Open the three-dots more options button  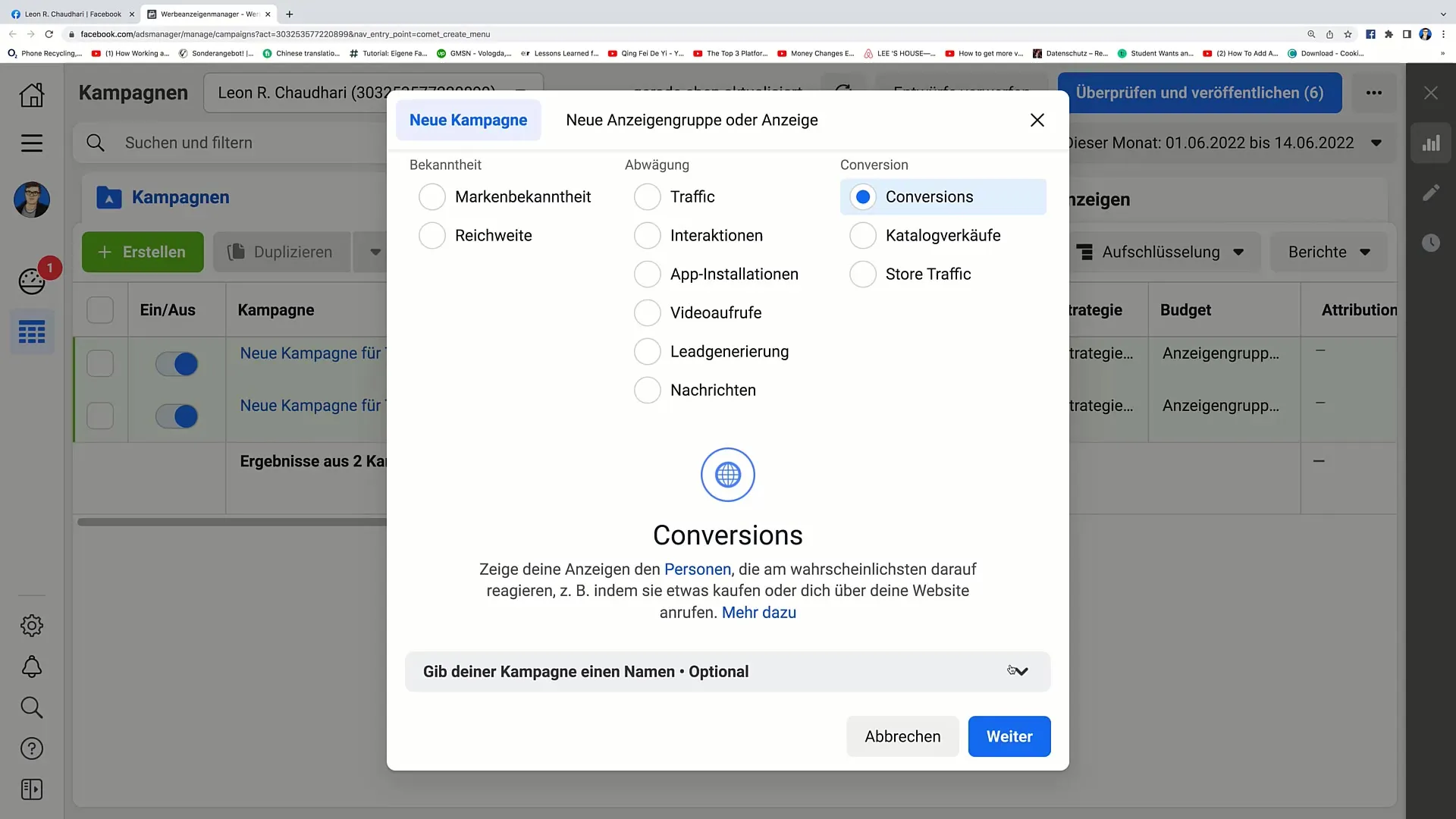tap(1374, 93)
